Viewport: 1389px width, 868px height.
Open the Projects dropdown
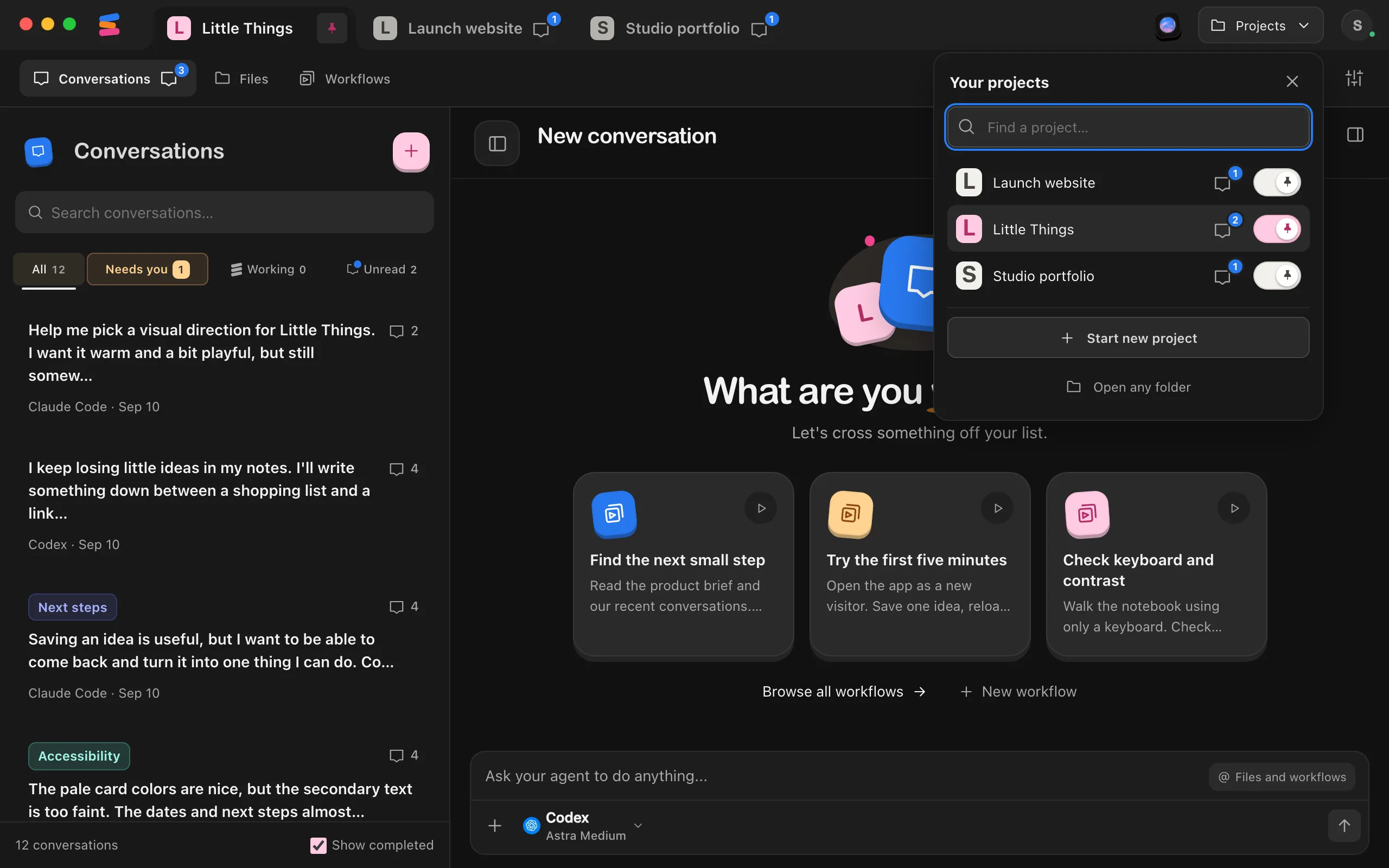point(1260,26)
